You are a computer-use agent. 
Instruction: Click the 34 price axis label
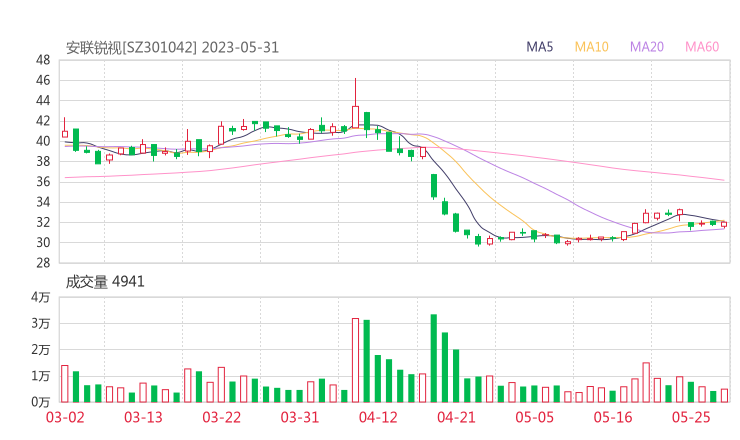click(x=43, y=202)
